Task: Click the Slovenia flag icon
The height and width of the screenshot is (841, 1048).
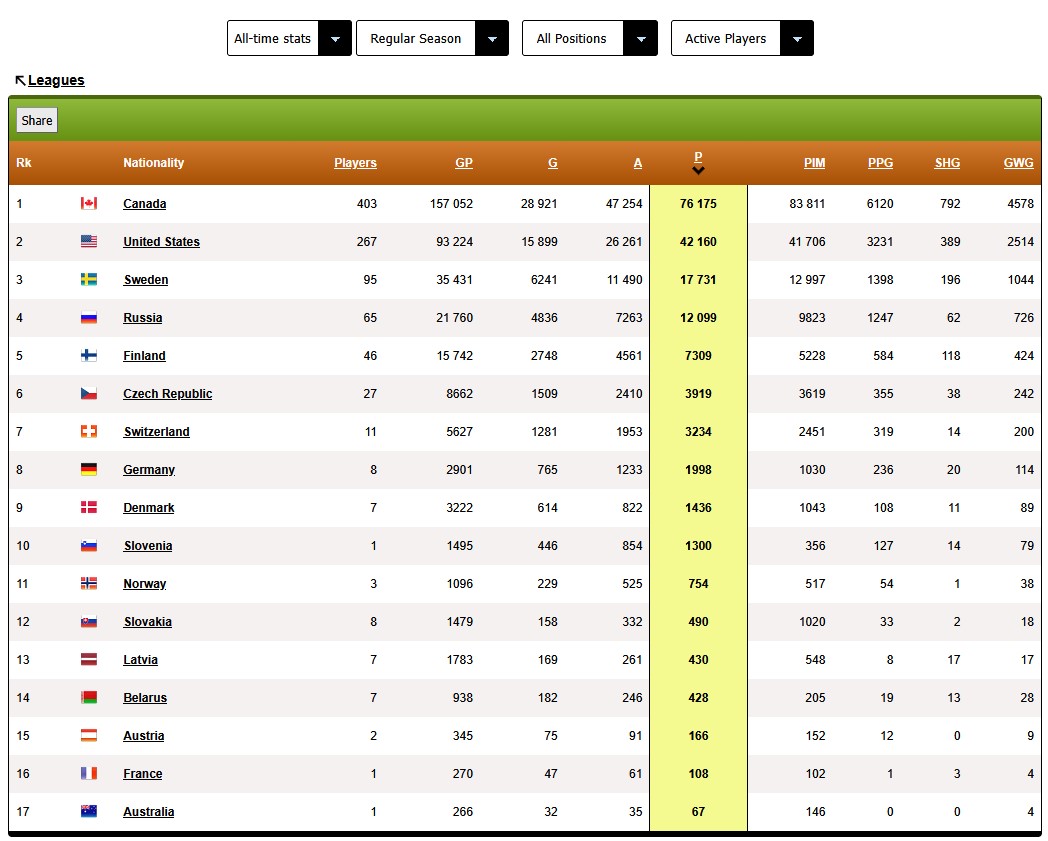Action: pos(89,546)
